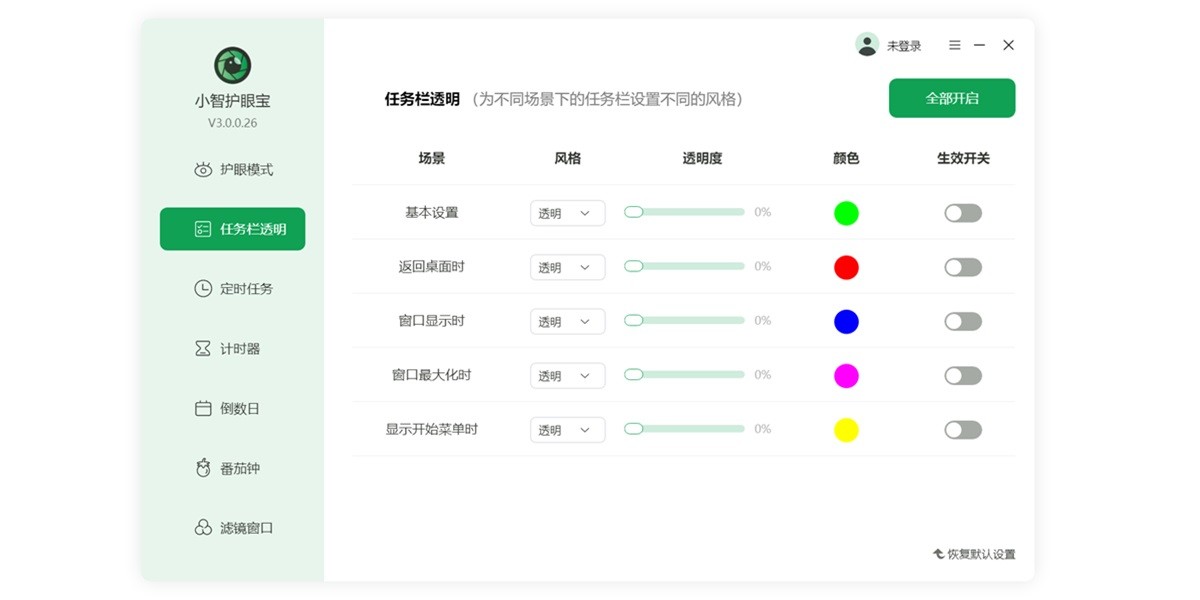Expand the 透明 dropdown for 窗口显示时

[x=567, y=321]
